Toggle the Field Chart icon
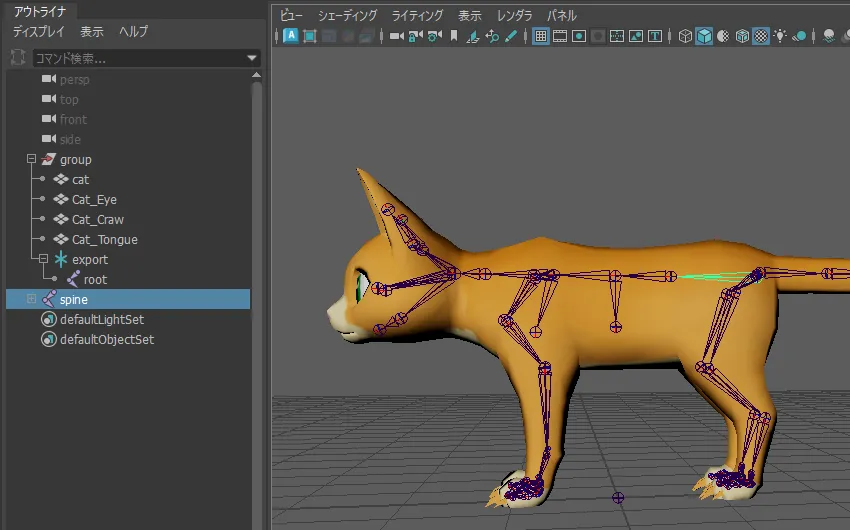This screenshot has height=530, width=850. point(617,36)
